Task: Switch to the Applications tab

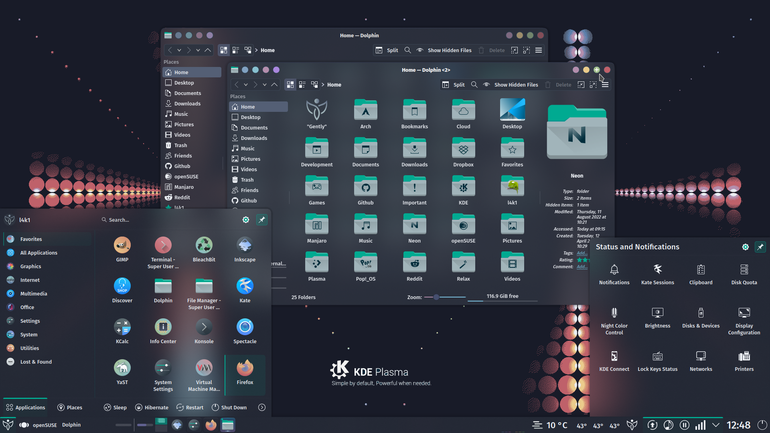Action: click(26, 407)
